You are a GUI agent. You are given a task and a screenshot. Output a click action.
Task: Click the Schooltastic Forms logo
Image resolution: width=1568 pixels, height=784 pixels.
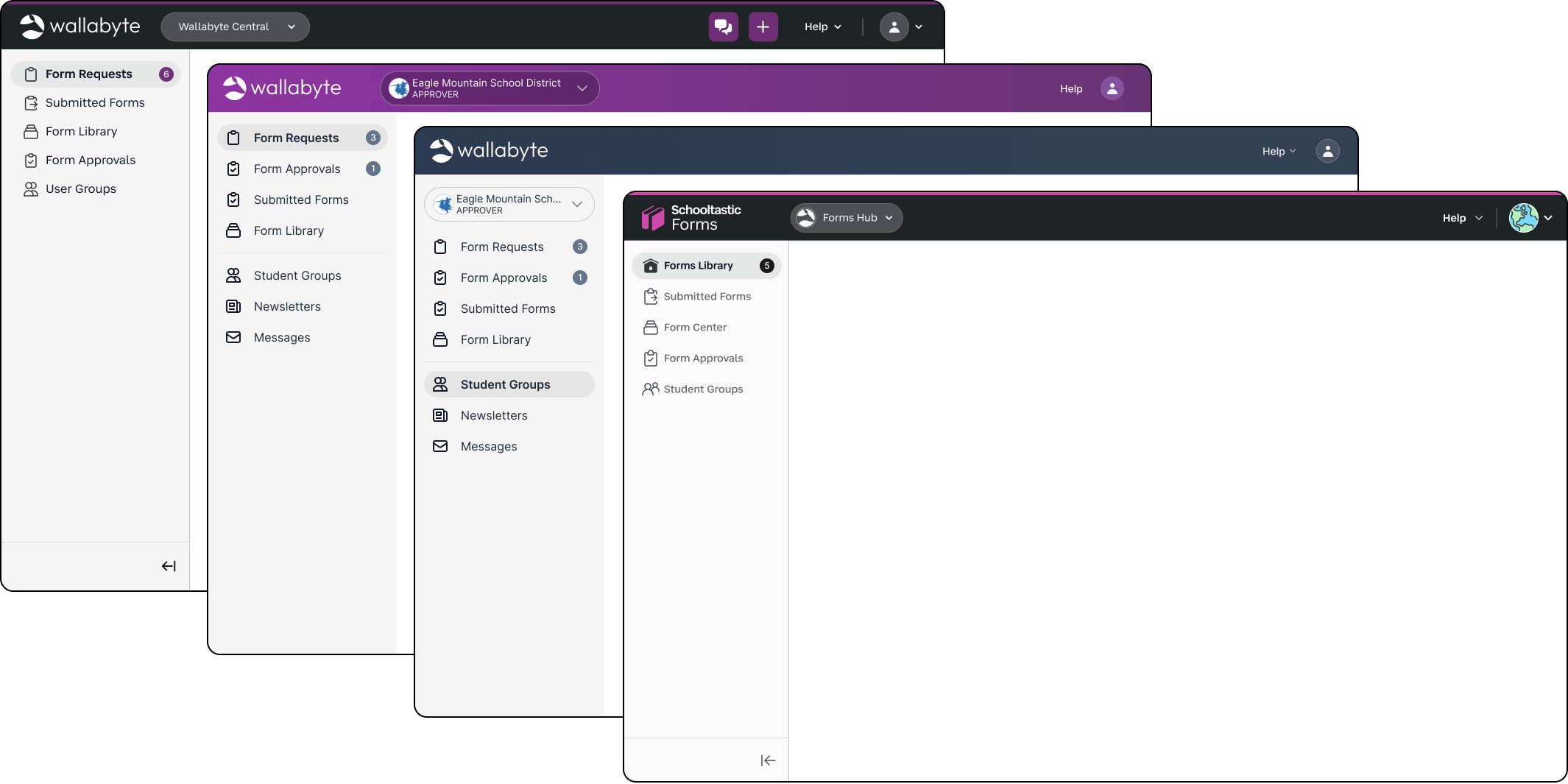(x=691, y=218)
